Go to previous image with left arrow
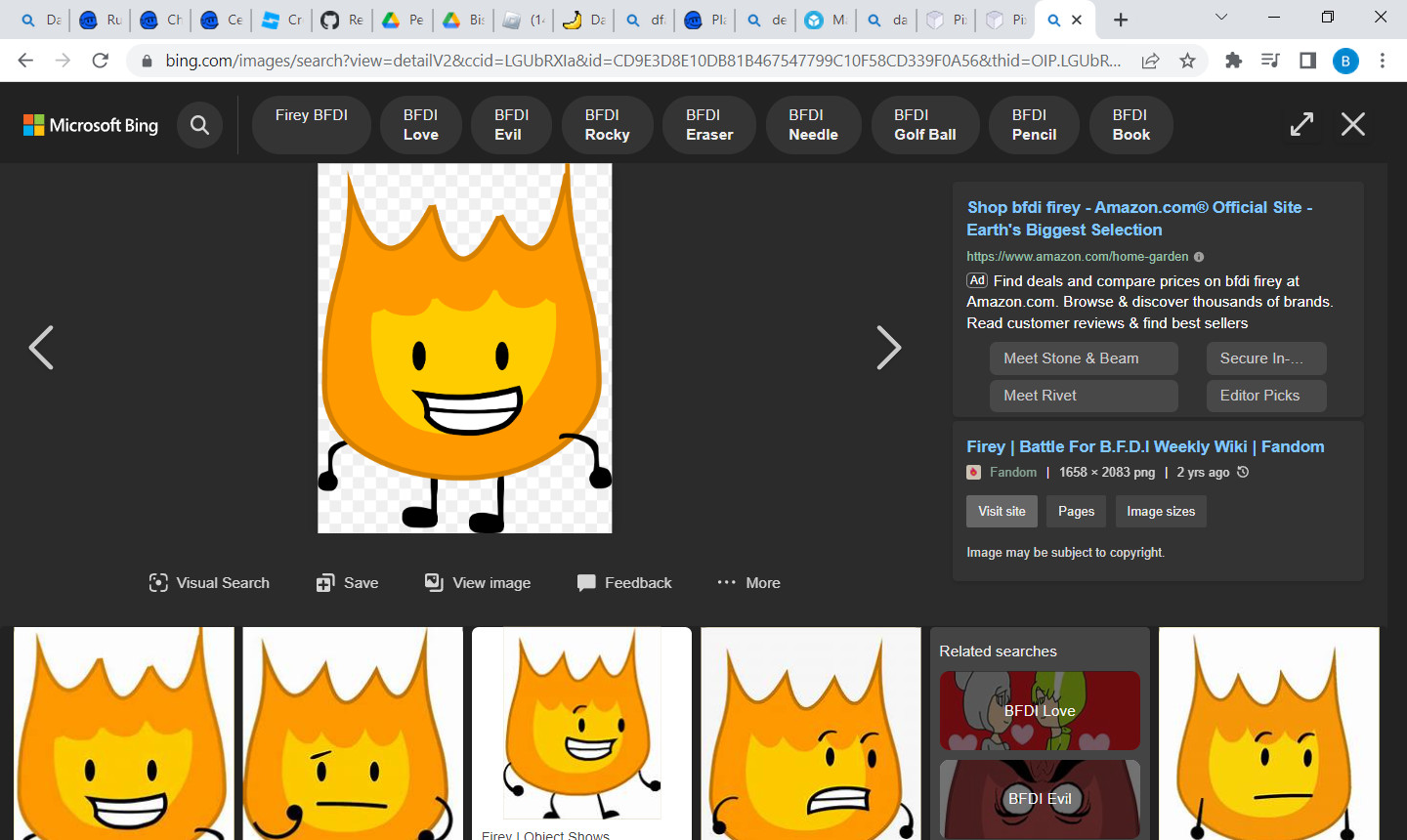Image resolution: width=1407 pixels, height=840 pixels. coord(41,348)
